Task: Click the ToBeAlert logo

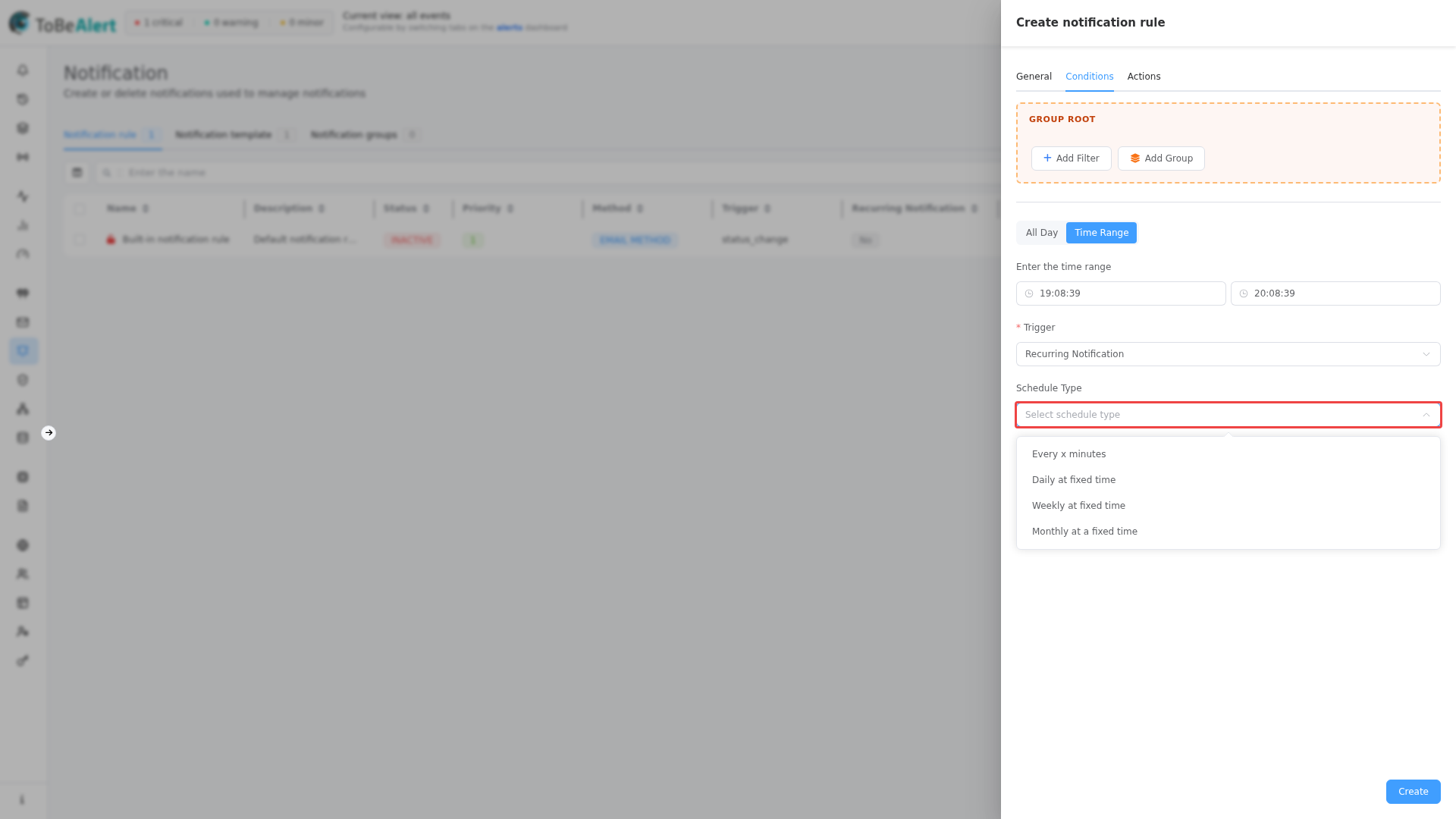Action: tap(62, 24)
